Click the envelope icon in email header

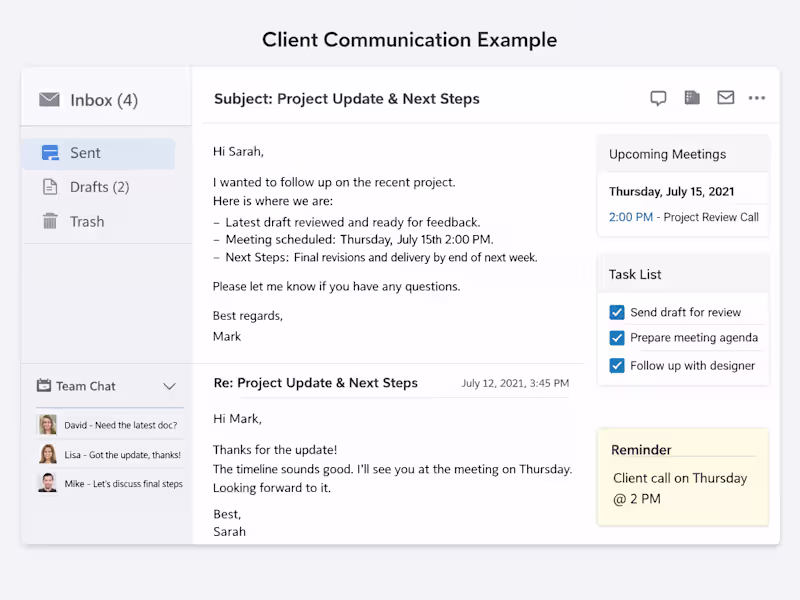coord(726,97)
